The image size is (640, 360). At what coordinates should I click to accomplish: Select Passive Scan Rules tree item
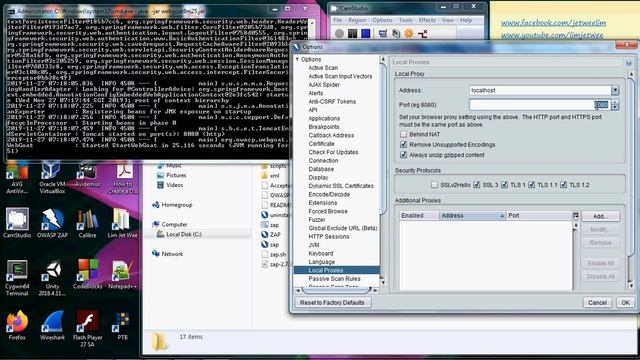pyautogui.click(x=334, y=279)
